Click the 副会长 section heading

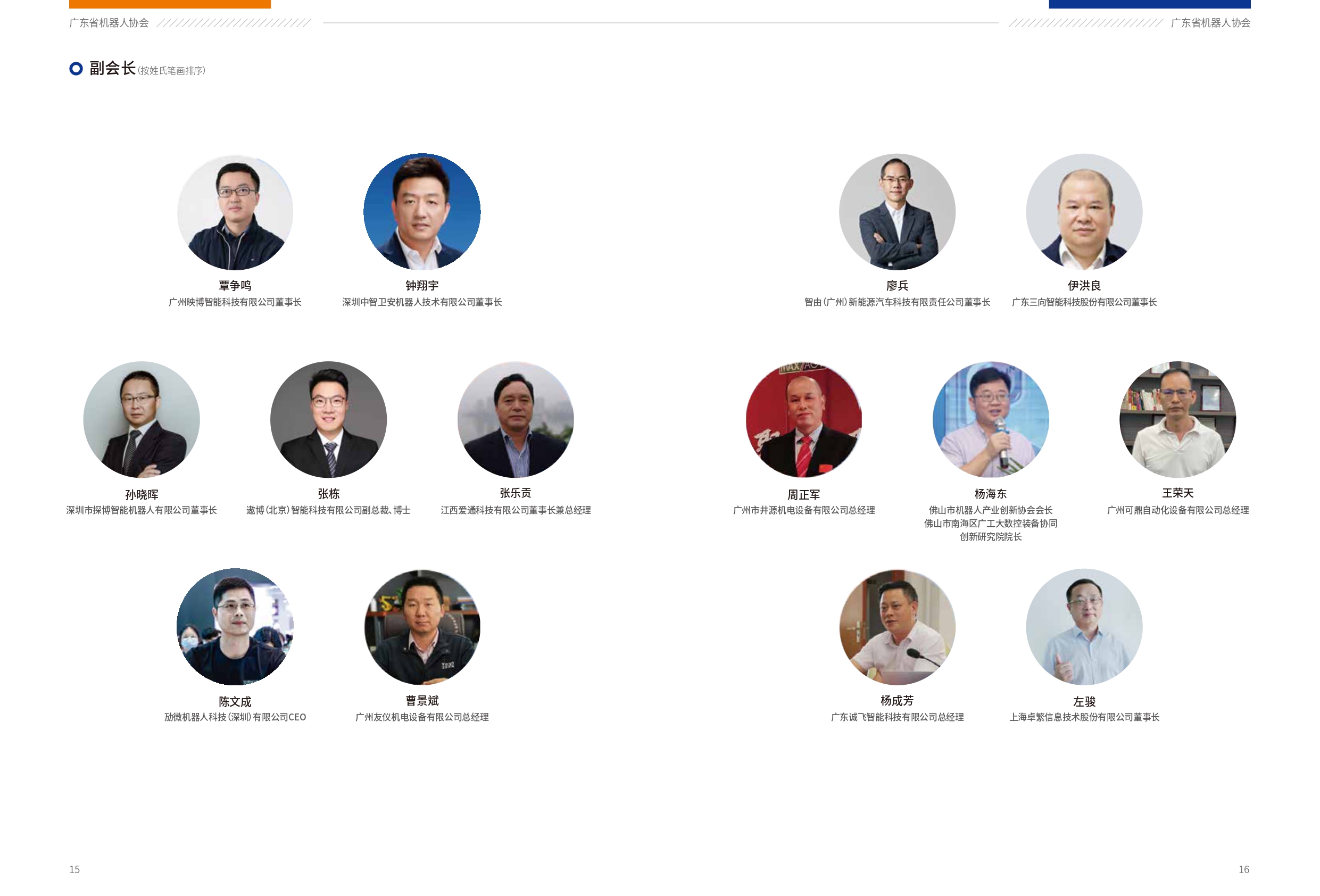[112, 69]
